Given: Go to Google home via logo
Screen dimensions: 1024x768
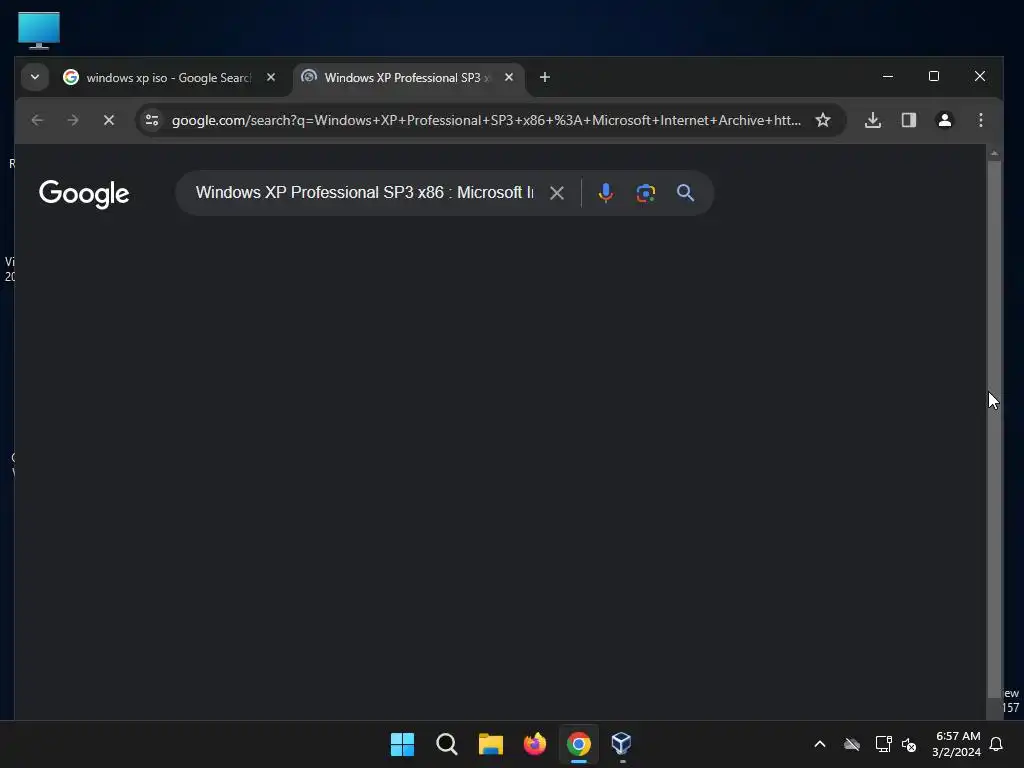Looking at the screenshot, I should (84, 194).
